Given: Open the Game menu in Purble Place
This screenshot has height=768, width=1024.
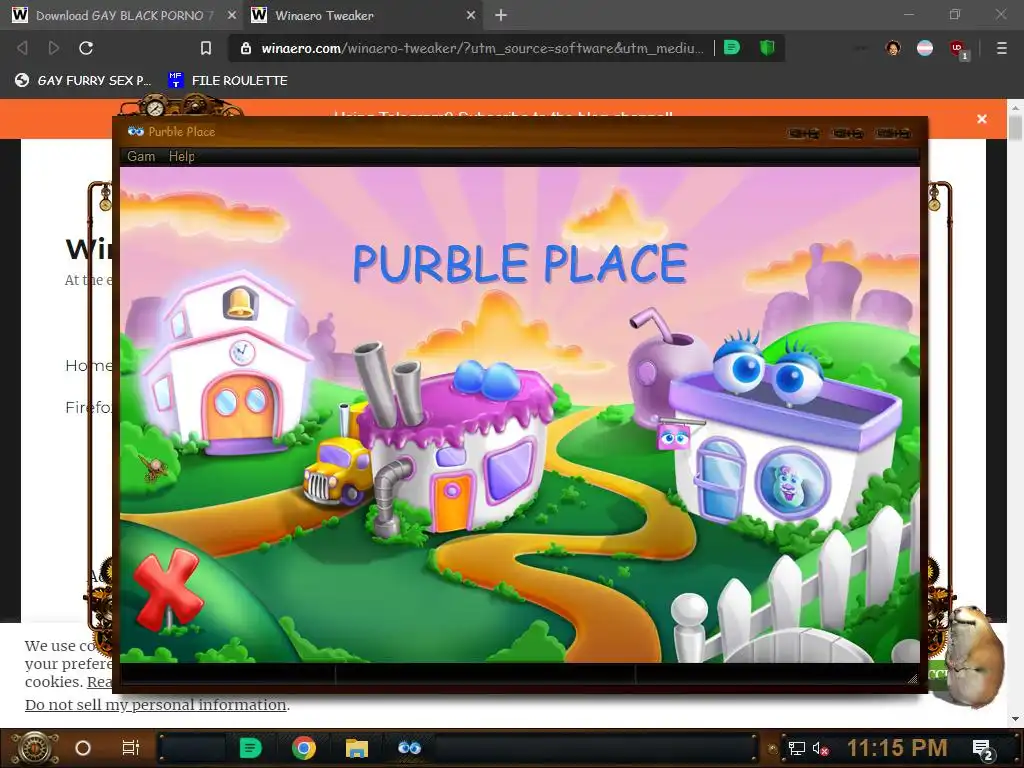Looking at the screenshot, I should pyautogui.click(x=141, y=156).
